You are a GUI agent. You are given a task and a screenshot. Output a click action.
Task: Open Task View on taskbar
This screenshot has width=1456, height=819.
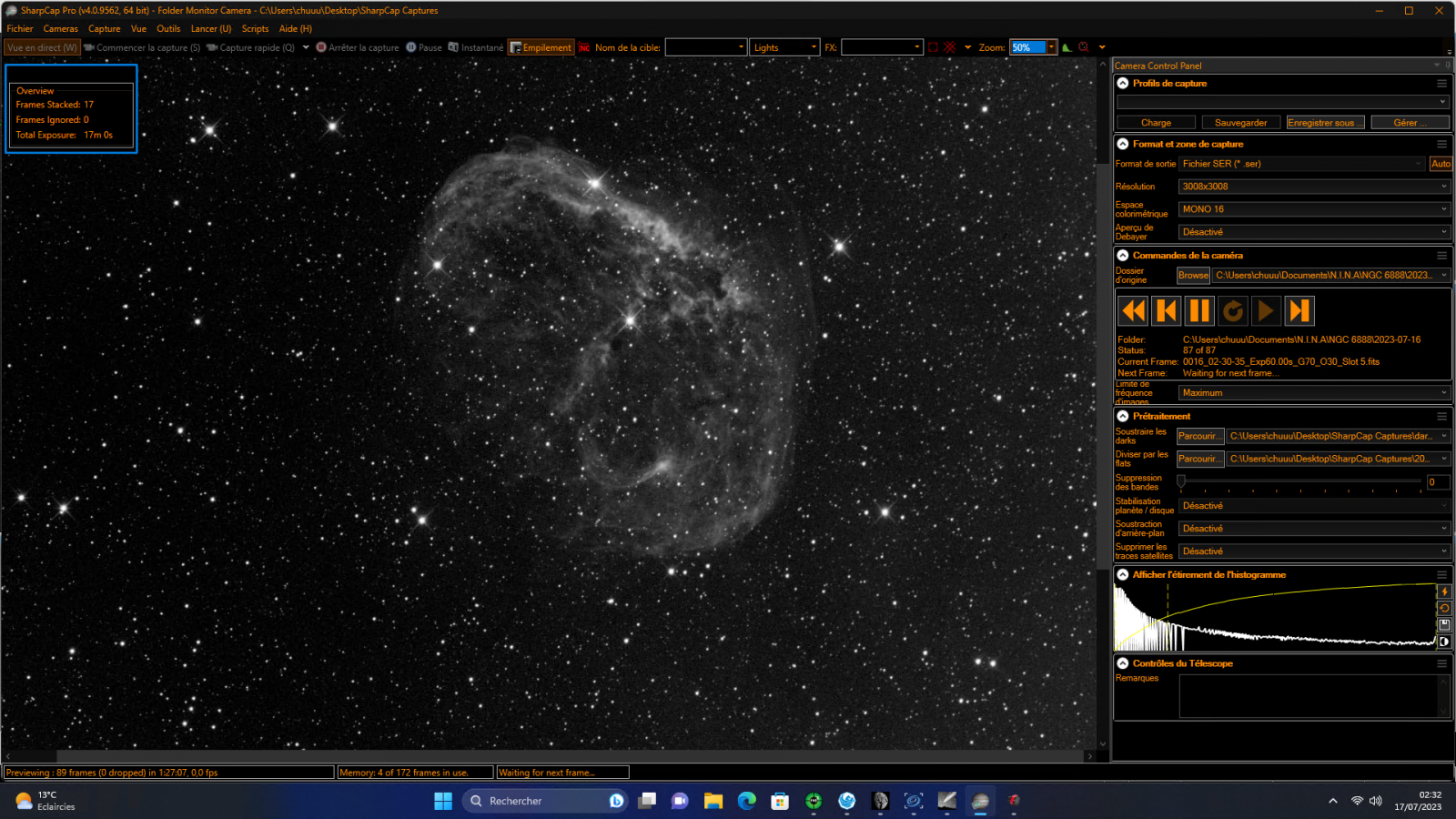[647, 801]
